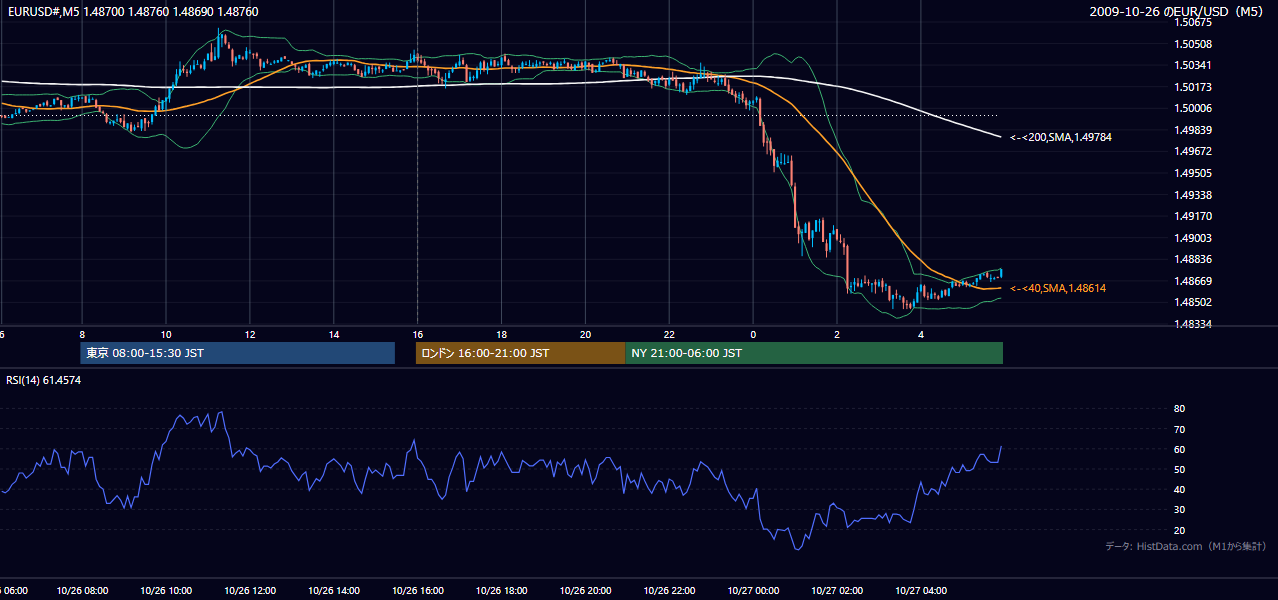Select the ロンドン 16:00-21:00 JST session bar
The width and height of the screenshot is (1278, 600).
pos(521,353)
